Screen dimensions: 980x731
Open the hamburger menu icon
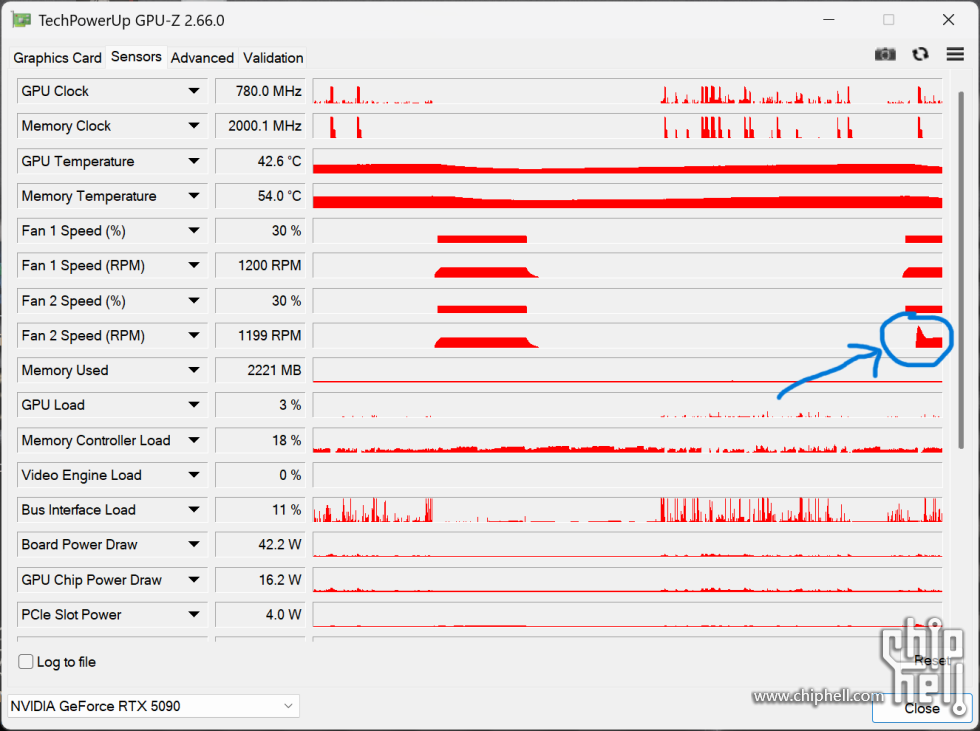pyautogui.click(x=955, y=54)
